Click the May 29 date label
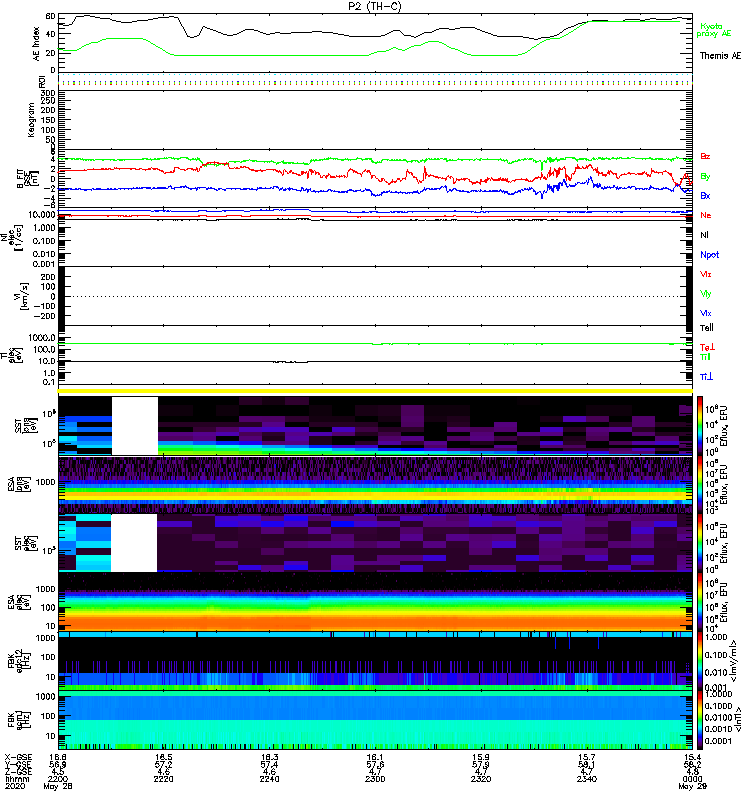750x800 pixels. tap(692, 786)
